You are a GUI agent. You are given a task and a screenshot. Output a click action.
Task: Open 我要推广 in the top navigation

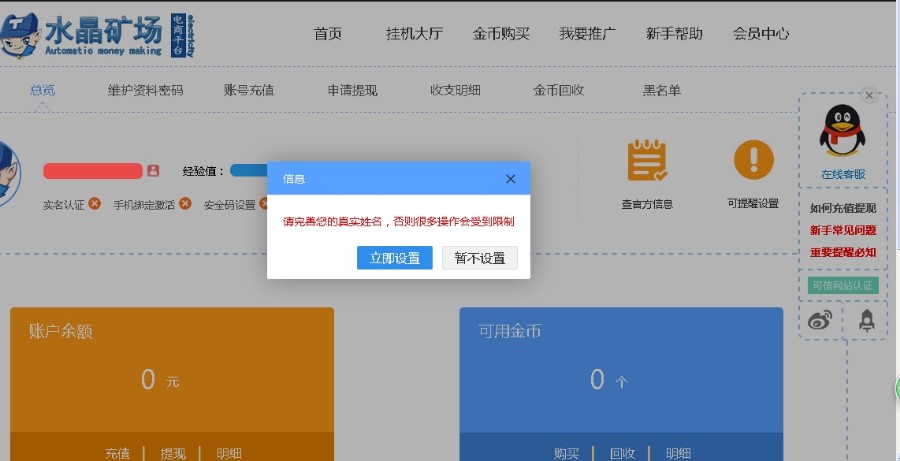coord(588,34)
